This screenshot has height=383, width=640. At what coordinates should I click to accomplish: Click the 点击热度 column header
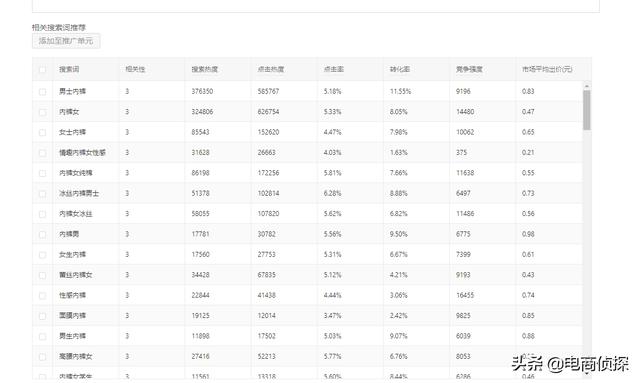[x=271, y=69]
